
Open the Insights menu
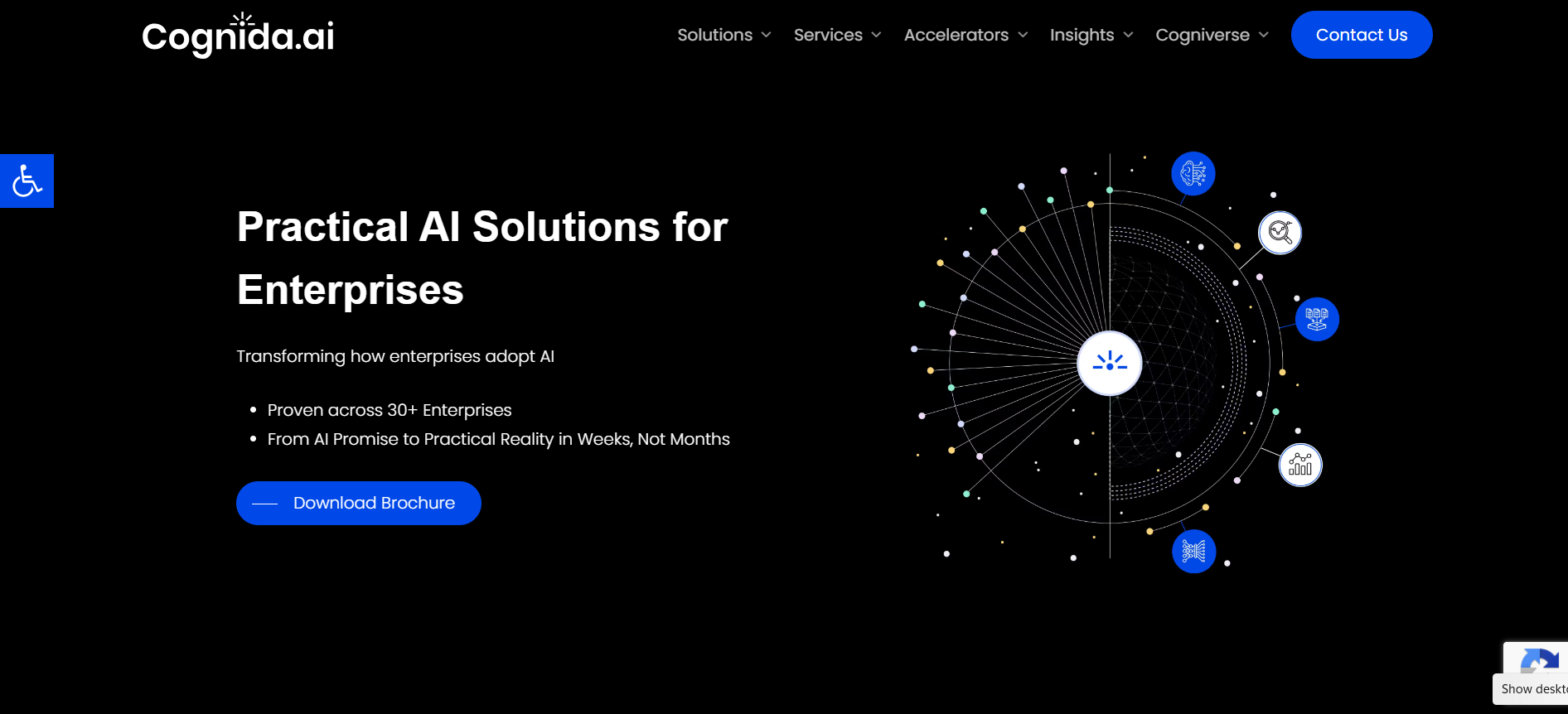[1082, 35]
